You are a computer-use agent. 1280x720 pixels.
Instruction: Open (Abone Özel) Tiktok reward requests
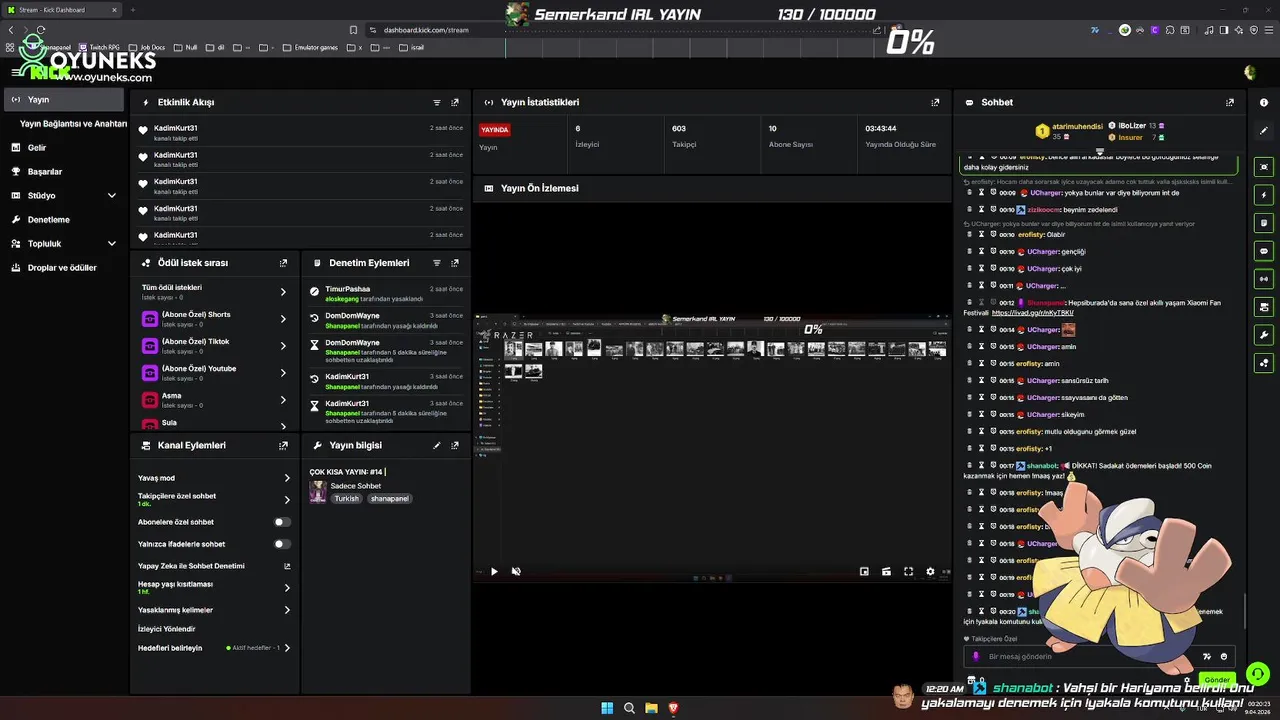(283, 346)
